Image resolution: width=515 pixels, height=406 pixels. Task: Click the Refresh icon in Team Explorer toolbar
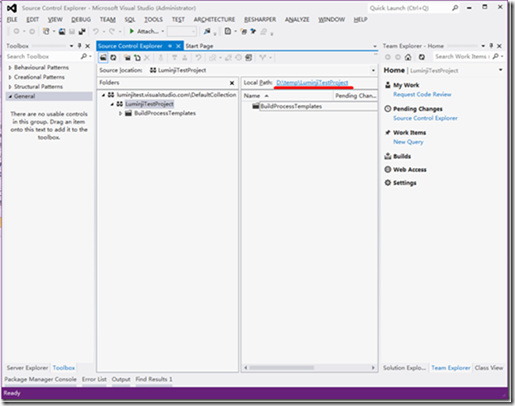pos(422,57)
